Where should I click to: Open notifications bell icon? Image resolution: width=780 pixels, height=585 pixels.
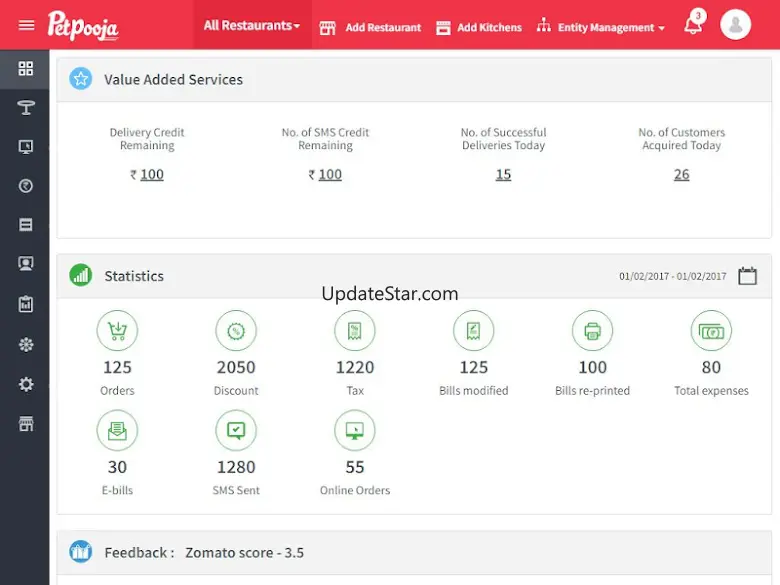click(x=694, y=23)
